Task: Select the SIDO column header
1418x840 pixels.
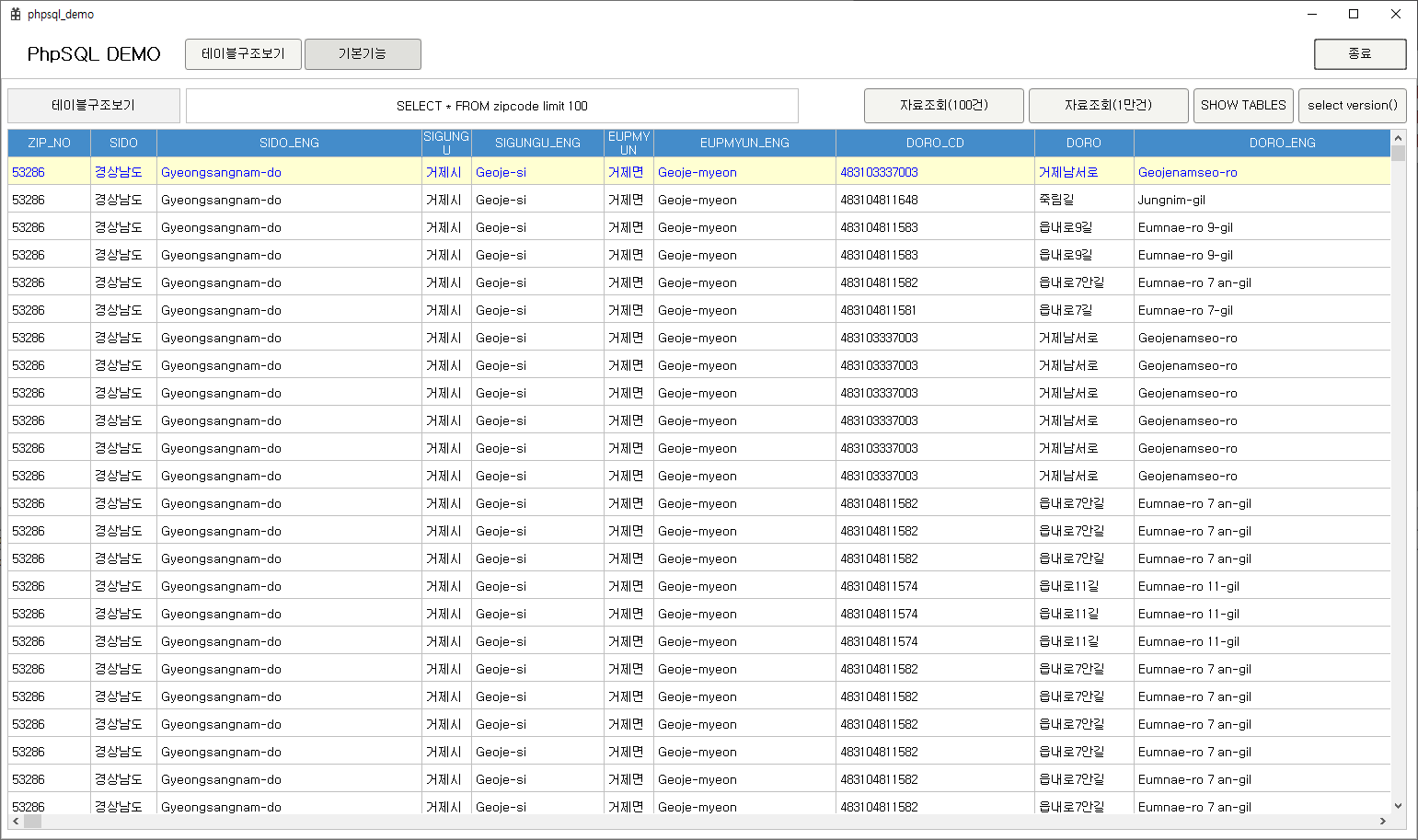Action: (x=123, y=144)
